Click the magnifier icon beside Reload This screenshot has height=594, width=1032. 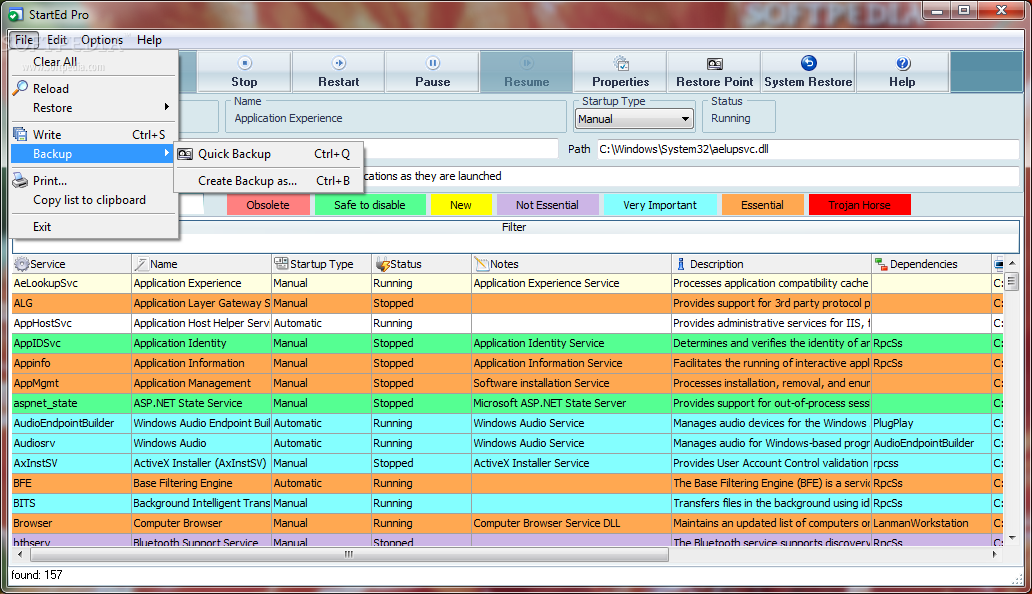pos(20,87)
